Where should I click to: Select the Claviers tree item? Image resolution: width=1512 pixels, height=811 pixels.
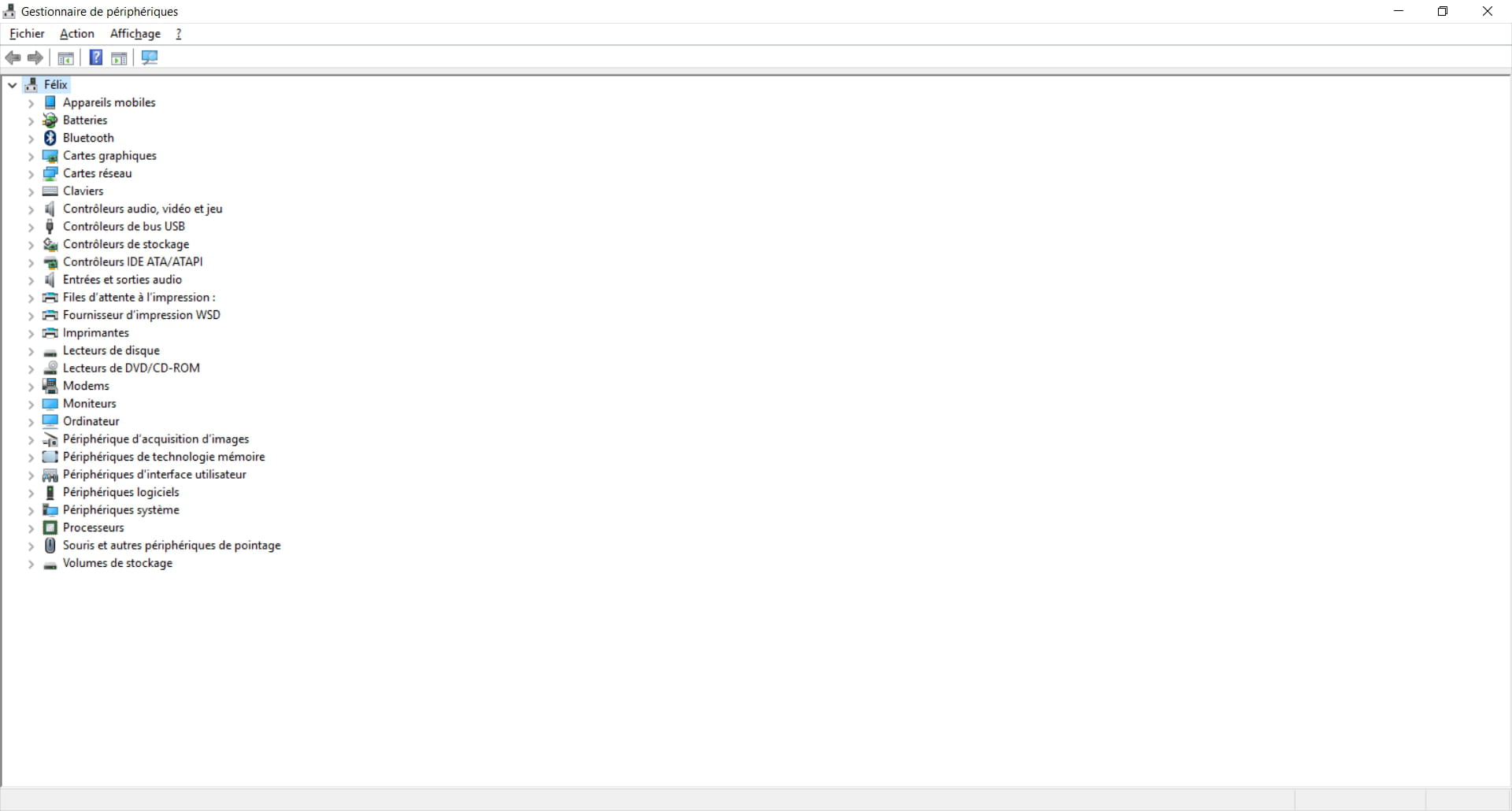click(x=83, y=191)
